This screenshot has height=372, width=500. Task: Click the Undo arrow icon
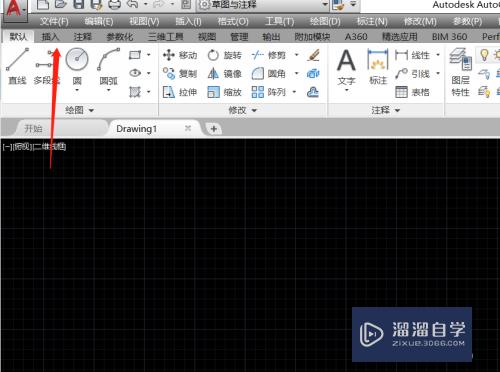click(132, 4)
